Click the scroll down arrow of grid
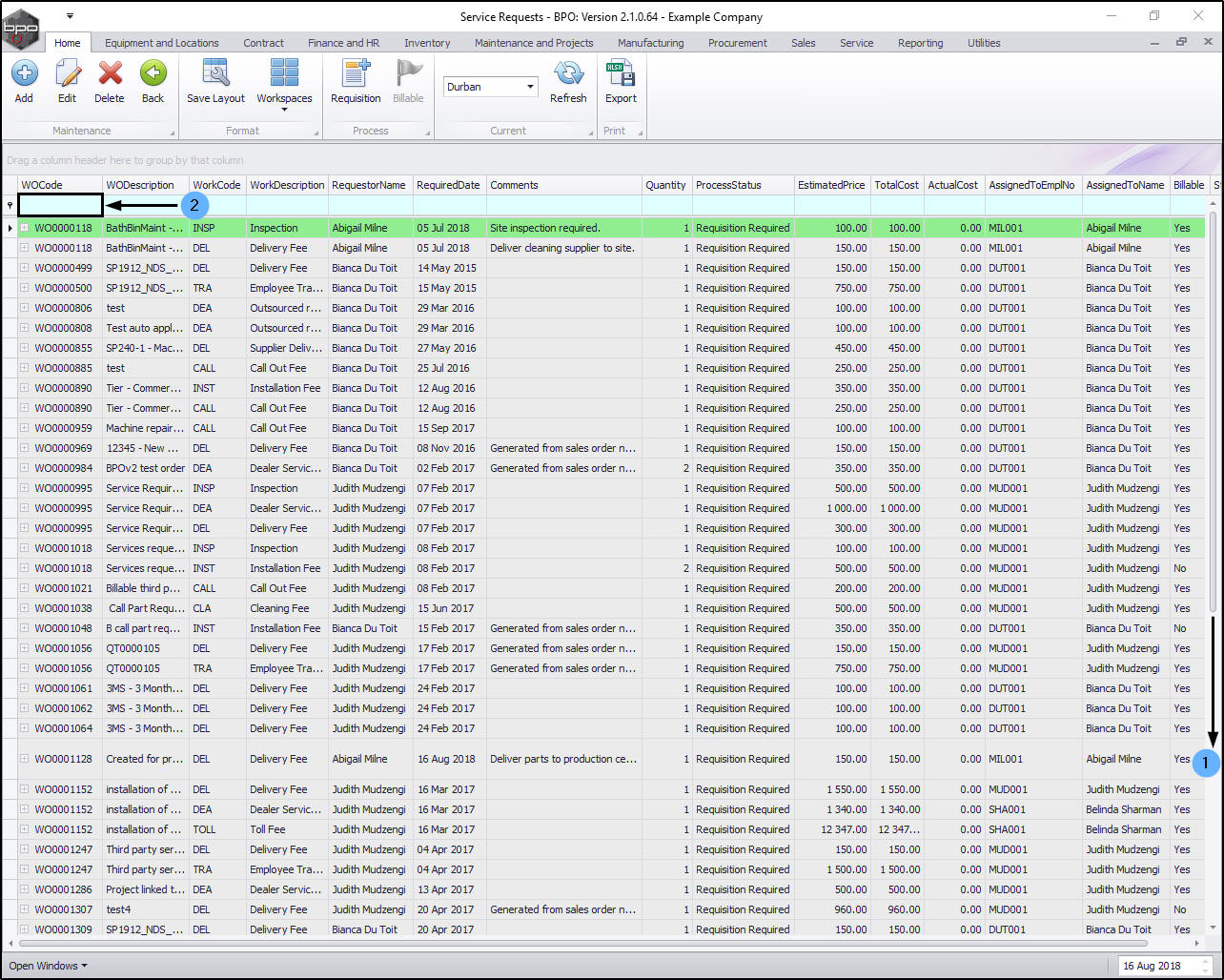Image resolution: width=1224 pixels, height=980 pixels. [1214, 928]
